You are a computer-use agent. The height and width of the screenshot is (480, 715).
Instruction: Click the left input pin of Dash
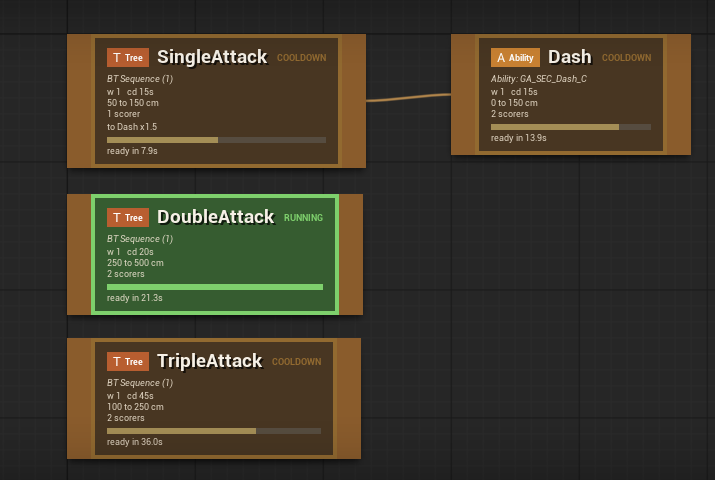463,94
